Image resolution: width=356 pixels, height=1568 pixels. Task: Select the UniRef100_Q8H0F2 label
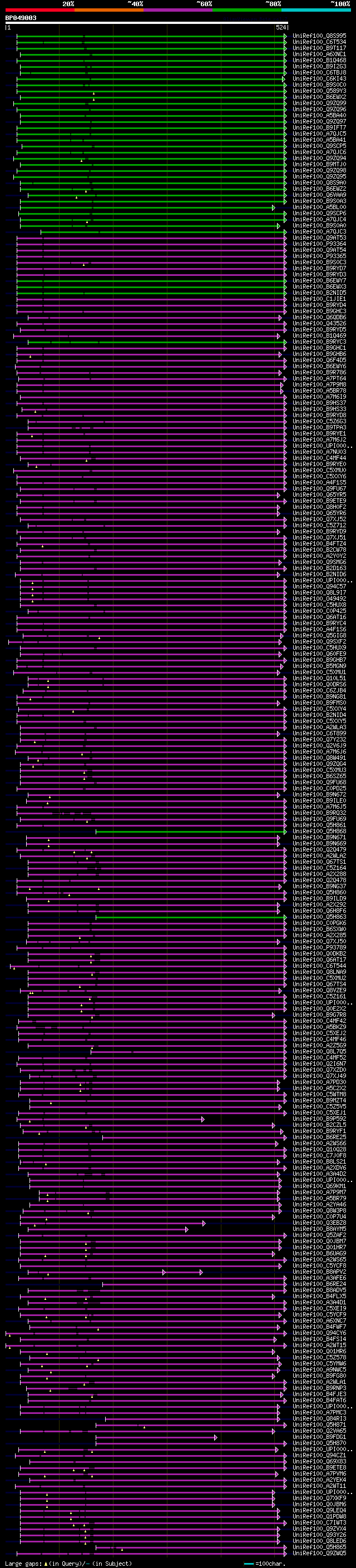click(319, 507)
